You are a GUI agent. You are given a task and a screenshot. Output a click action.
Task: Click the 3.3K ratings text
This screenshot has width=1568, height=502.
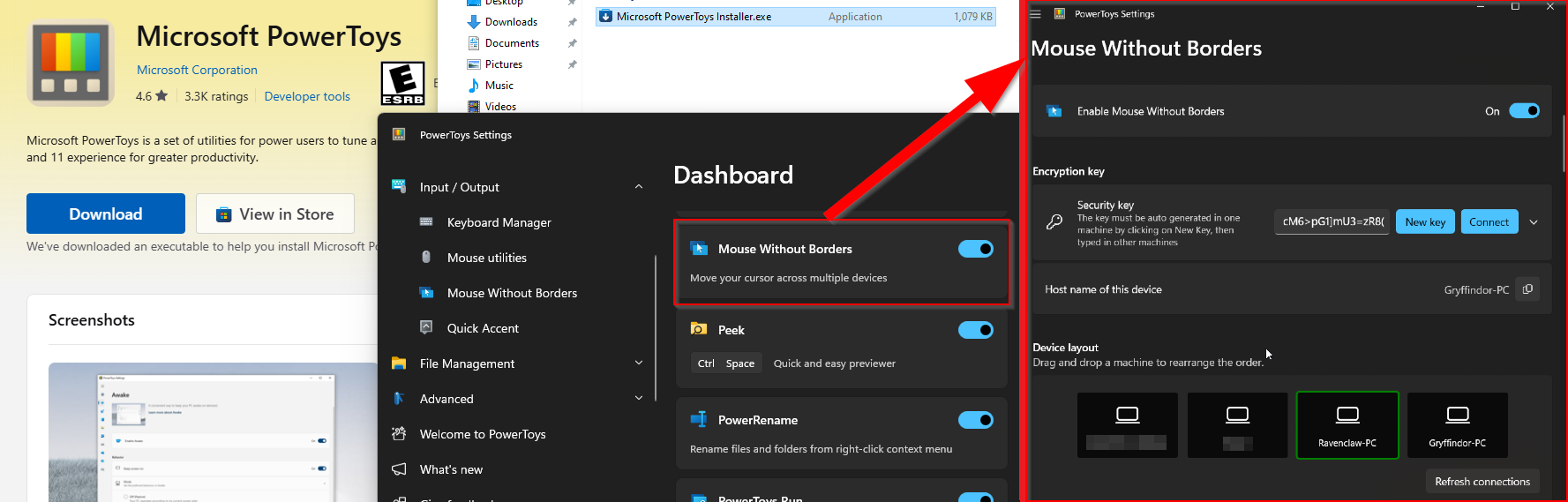(x=216, y=96)
